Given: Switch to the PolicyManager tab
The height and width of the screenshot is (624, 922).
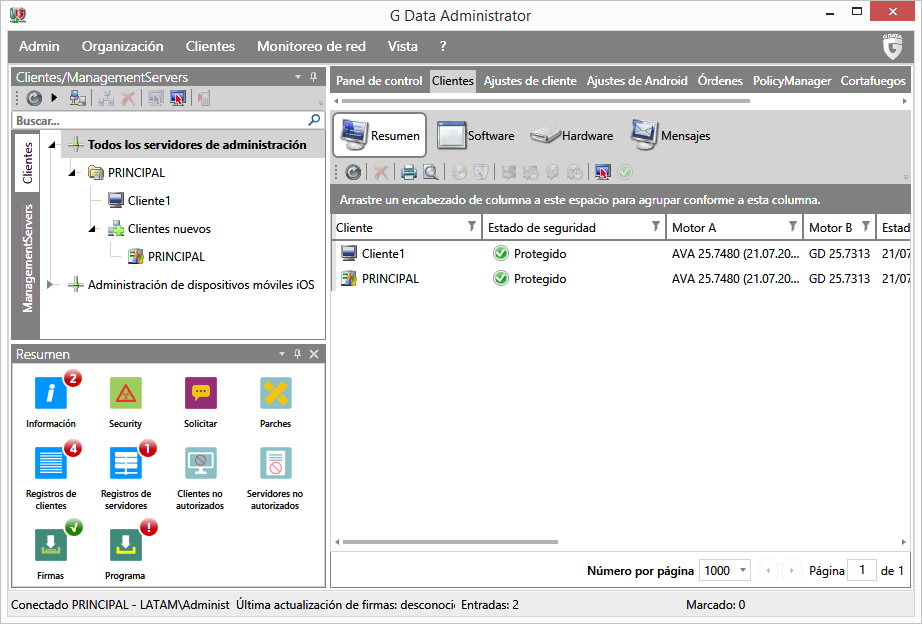Looking at the screenshot, I should (791, 81).
